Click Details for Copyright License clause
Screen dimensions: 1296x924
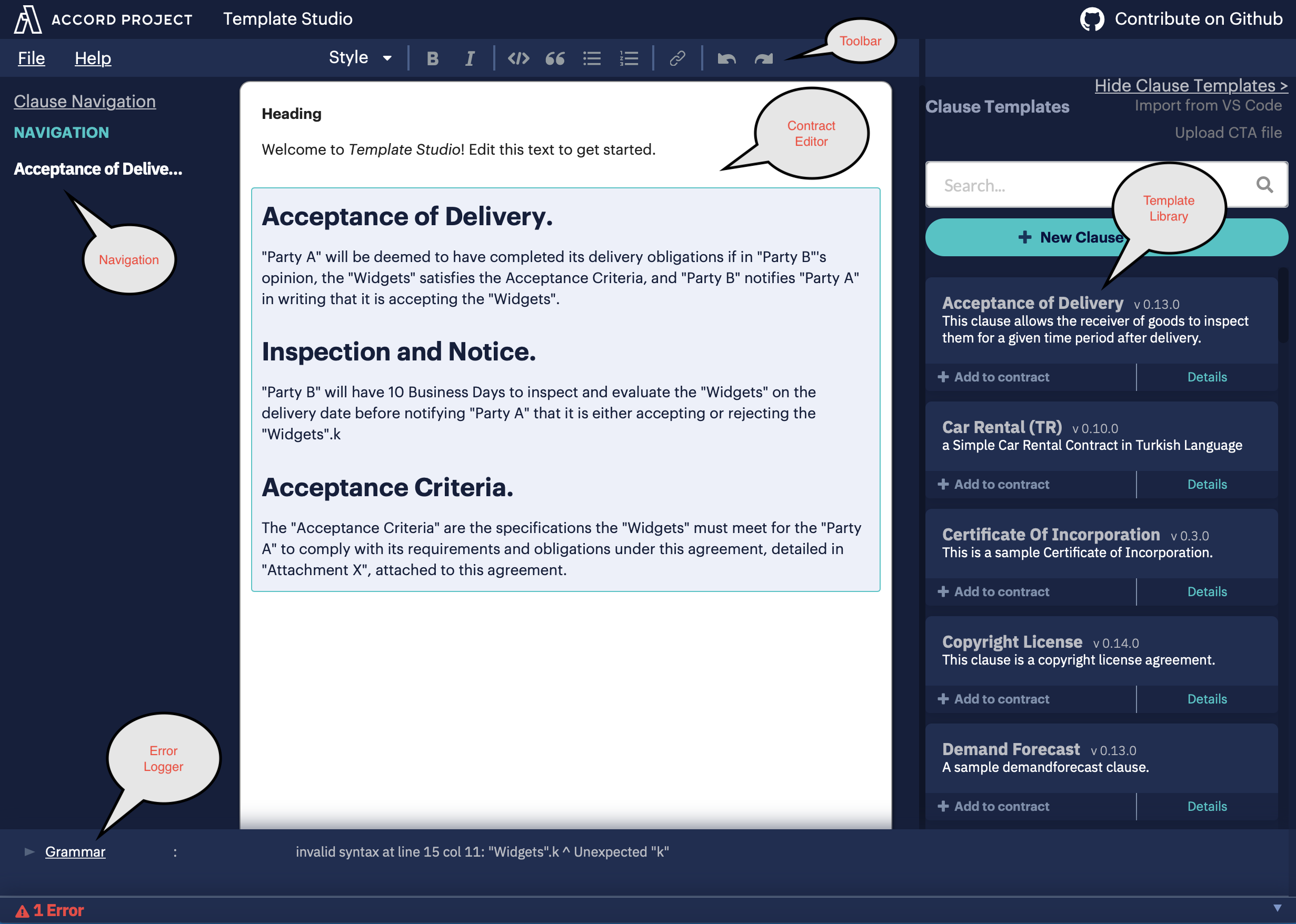pos(1207,698)
